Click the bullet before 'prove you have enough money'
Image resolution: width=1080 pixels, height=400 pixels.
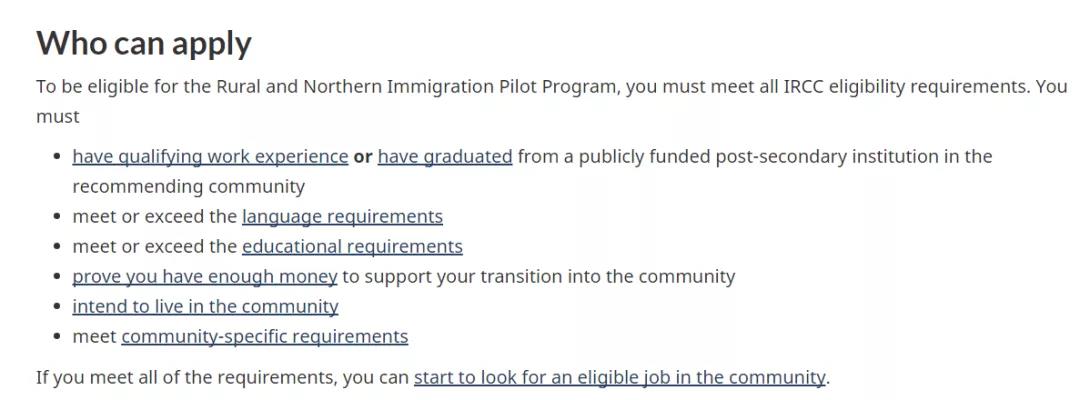(x=58, y=277)
